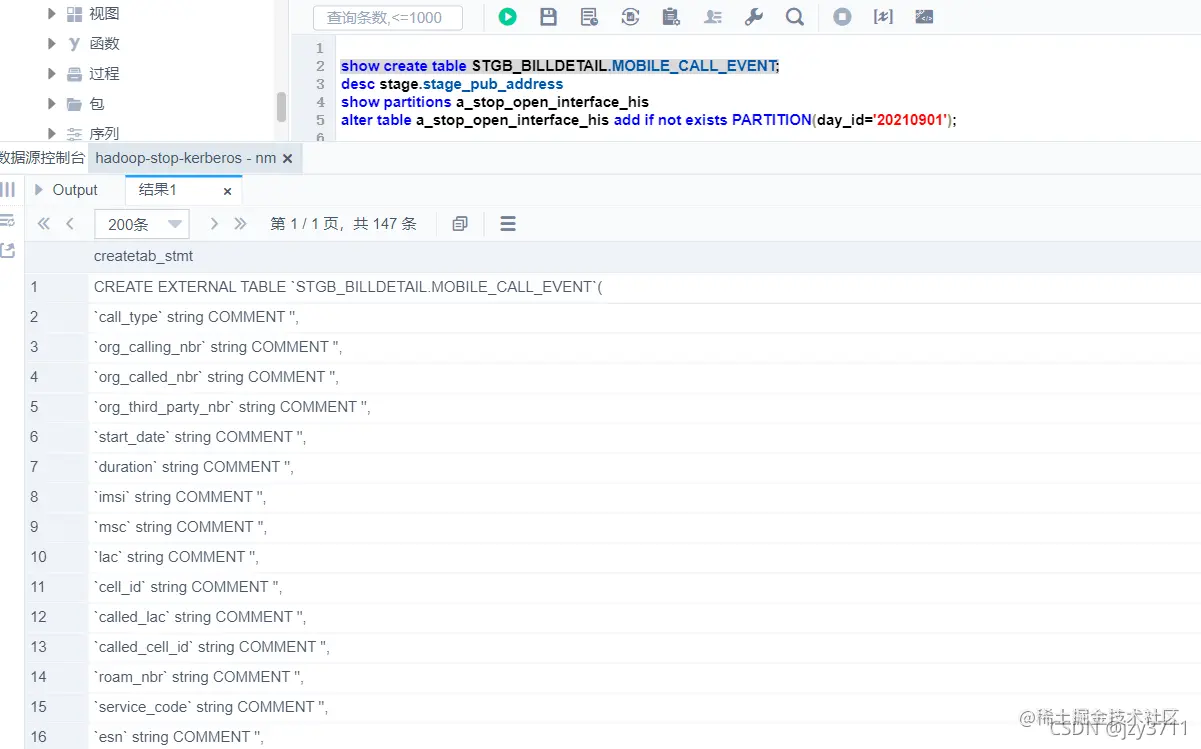Screen dimensions: 1201x749
Task: Click the greyed person-list toolbar icon
Action: 712,16
